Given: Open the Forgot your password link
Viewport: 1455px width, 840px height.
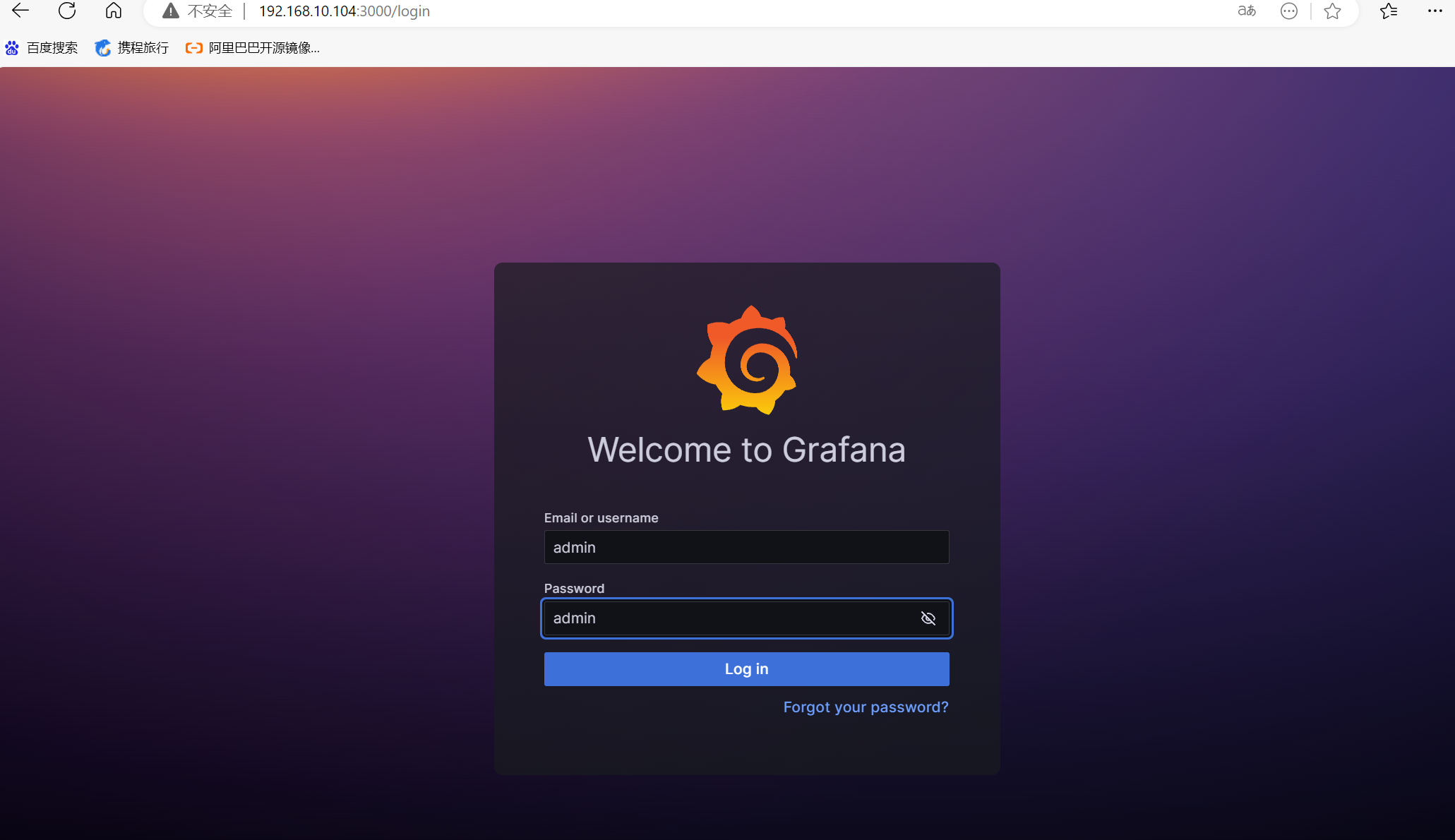Looking at the screenshot, I should click(x=866, y=707).
